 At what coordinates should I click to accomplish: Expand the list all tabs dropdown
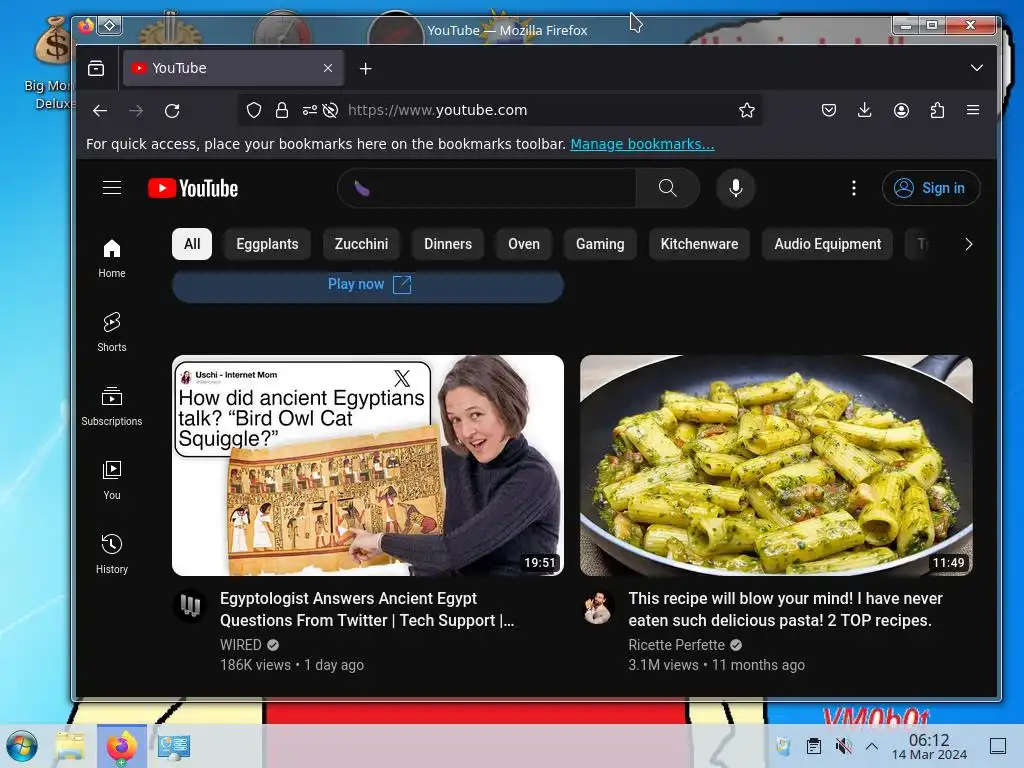click(976, 68)
